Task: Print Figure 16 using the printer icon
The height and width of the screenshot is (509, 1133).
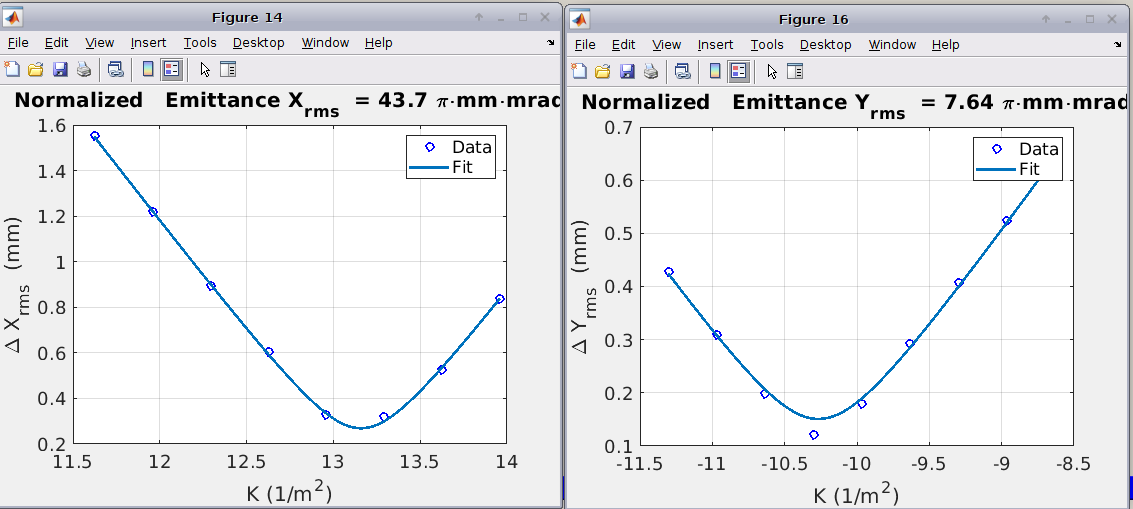Action: tap(651, 71)
